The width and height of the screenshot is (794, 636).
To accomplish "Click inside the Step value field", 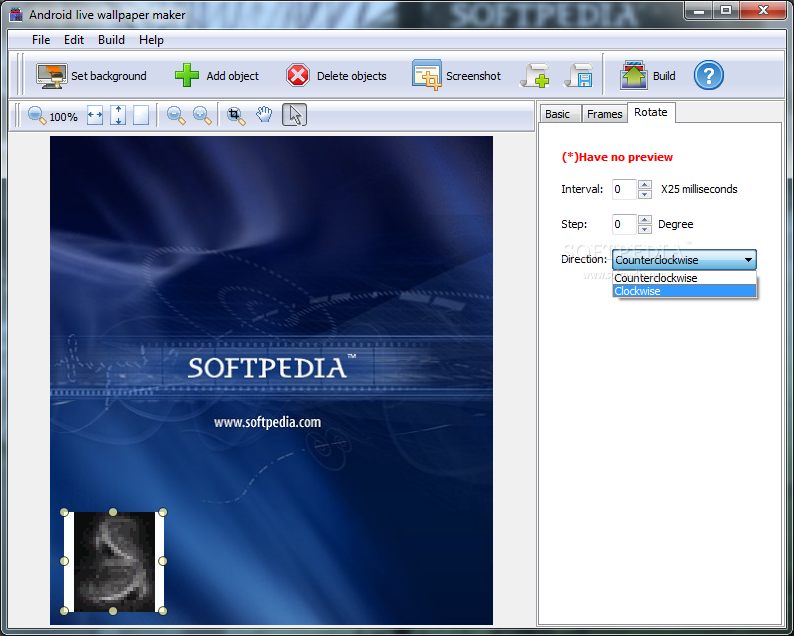I will tap(624, 224).
